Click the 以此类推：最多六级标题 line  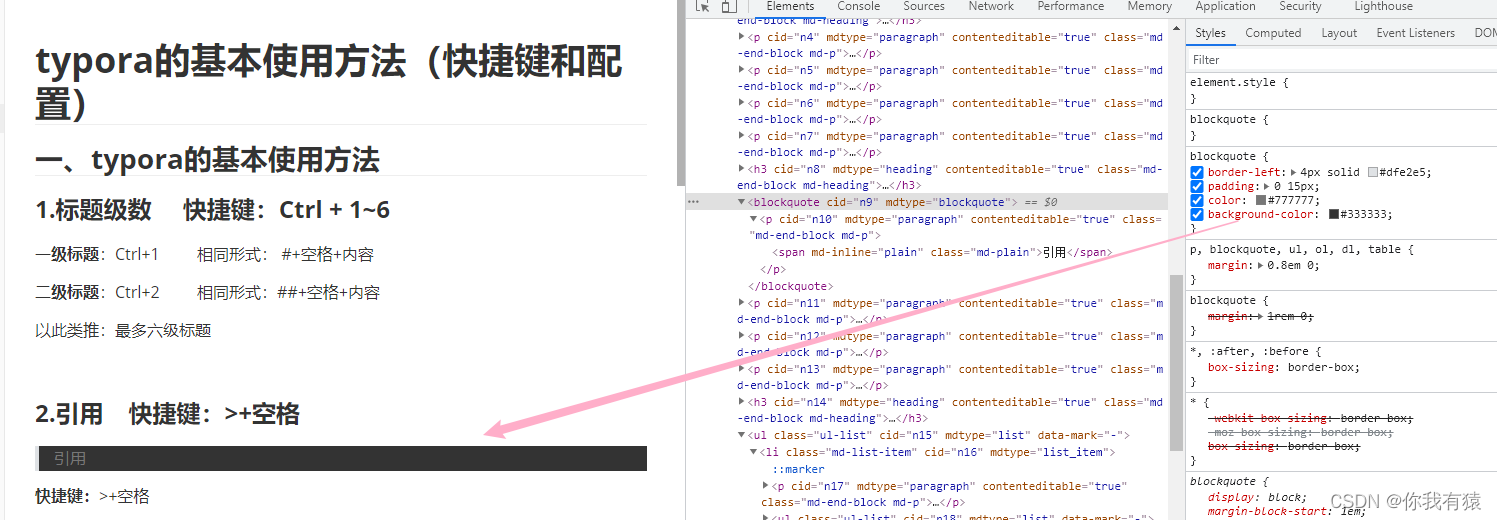[123, 331]
